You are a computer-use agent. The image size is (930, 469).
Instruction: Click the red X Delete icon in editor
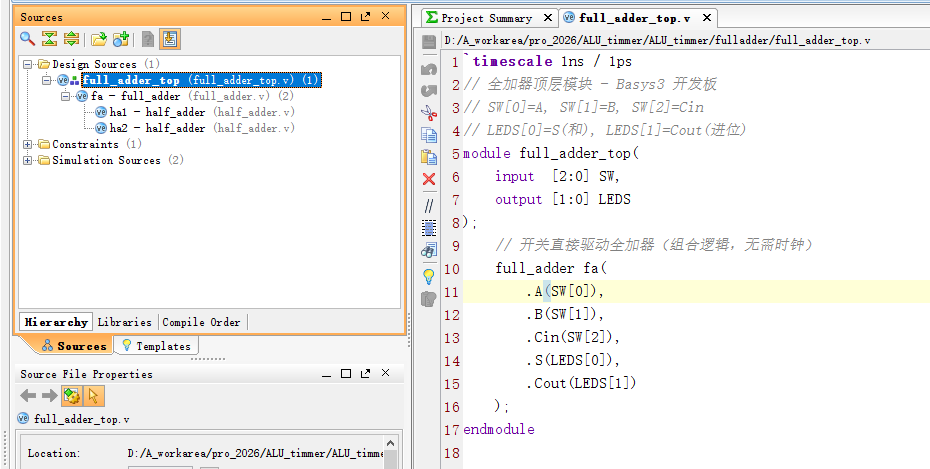[x=429, y=179]
